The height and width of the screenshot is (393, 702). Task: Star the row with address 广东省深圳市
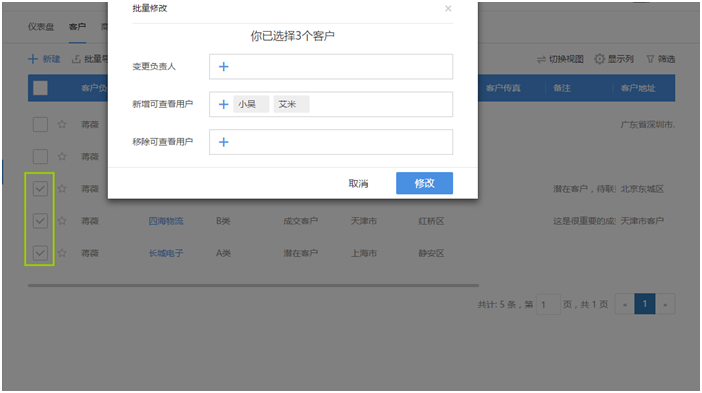(62, 124)
